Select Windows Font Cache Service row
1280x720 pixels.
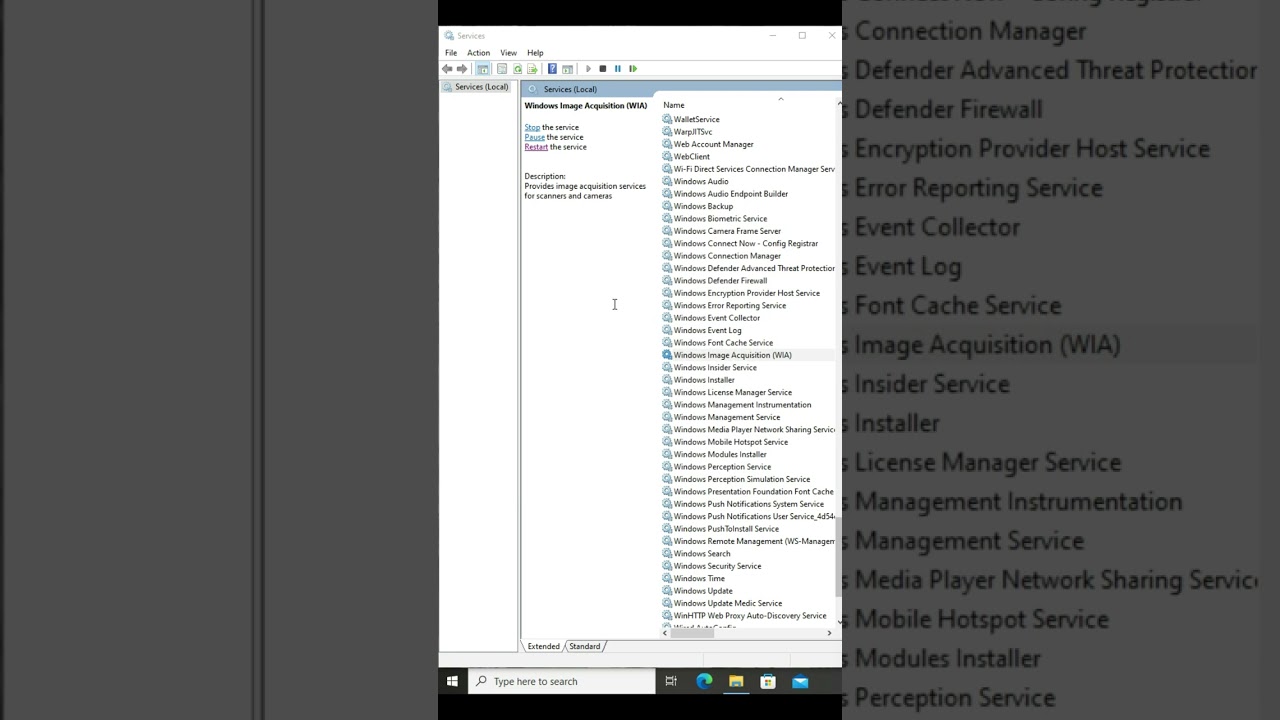pyautogui.click(x=723, y=343)
